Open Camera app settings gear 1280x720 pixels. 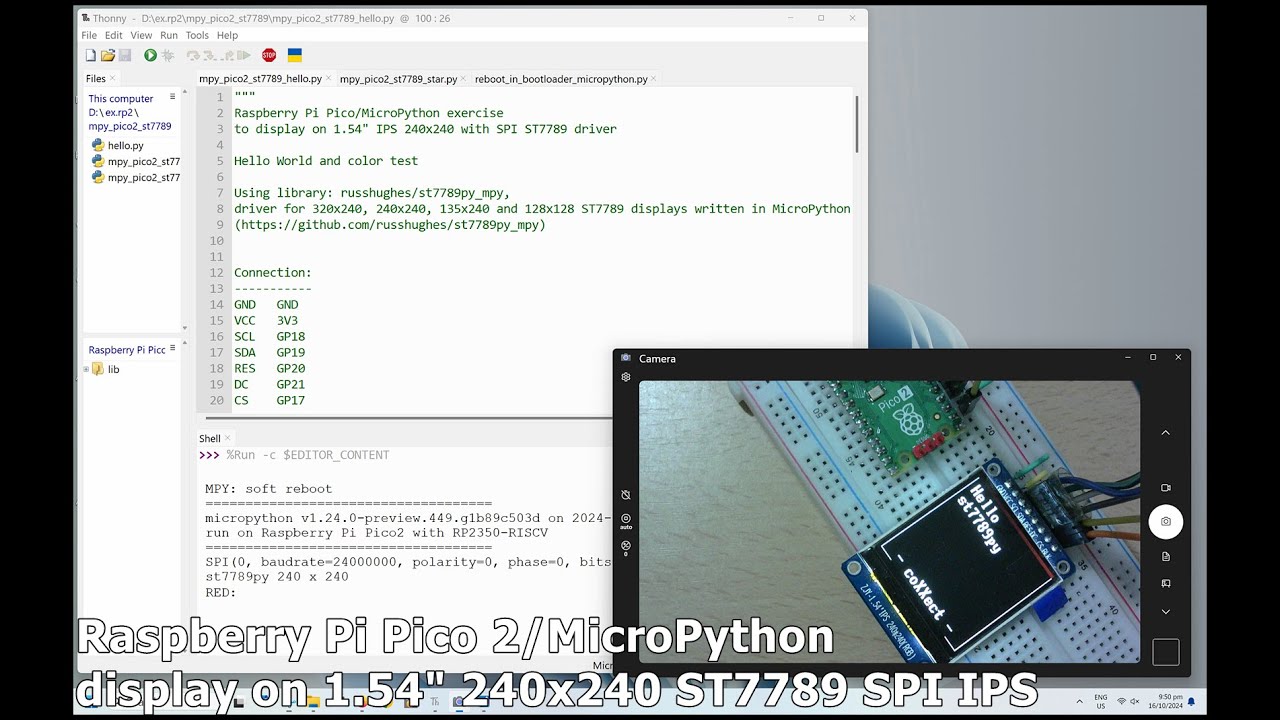[626, 377]
